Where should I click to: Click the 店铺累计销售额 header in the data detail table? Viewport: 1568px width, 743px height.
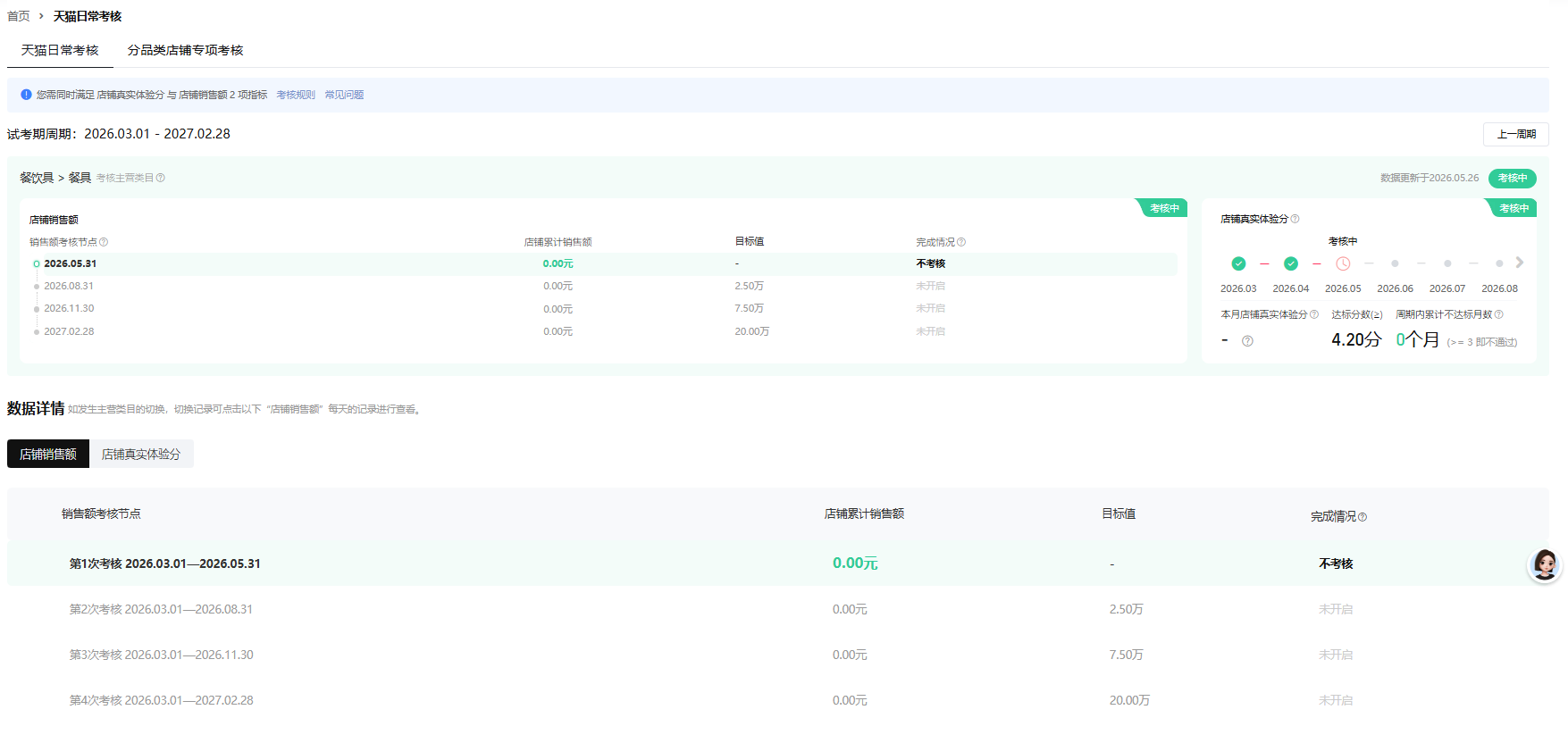(864, 513)
